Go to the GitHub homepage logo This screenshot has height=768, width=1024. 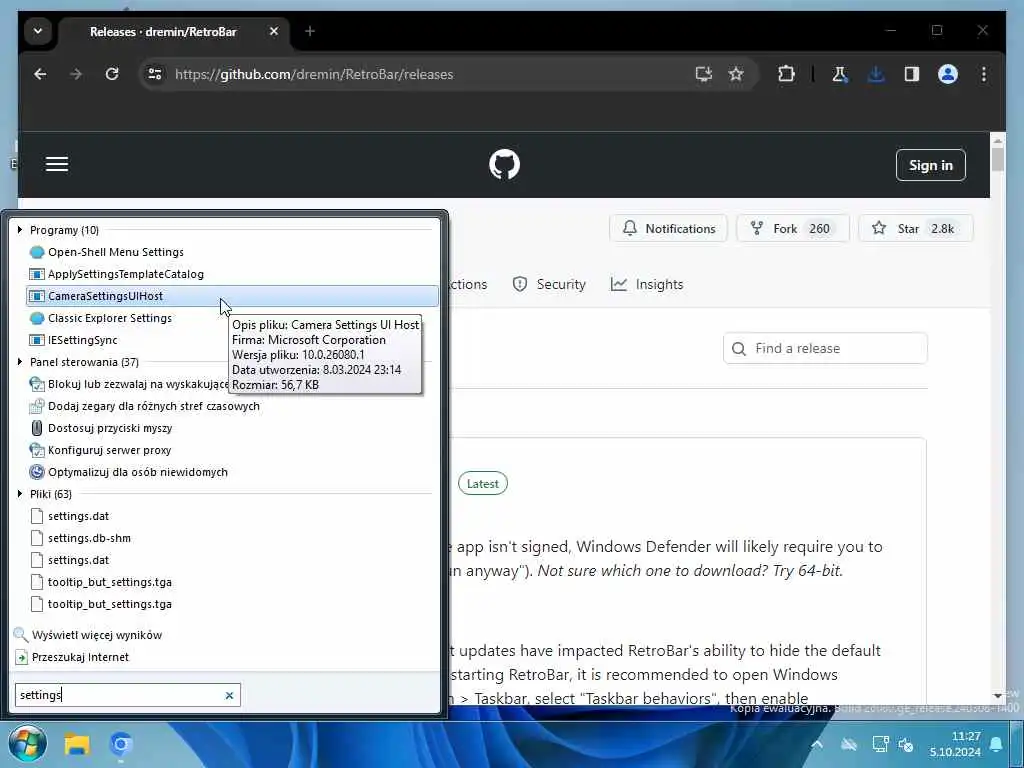[x=504, y=165]
